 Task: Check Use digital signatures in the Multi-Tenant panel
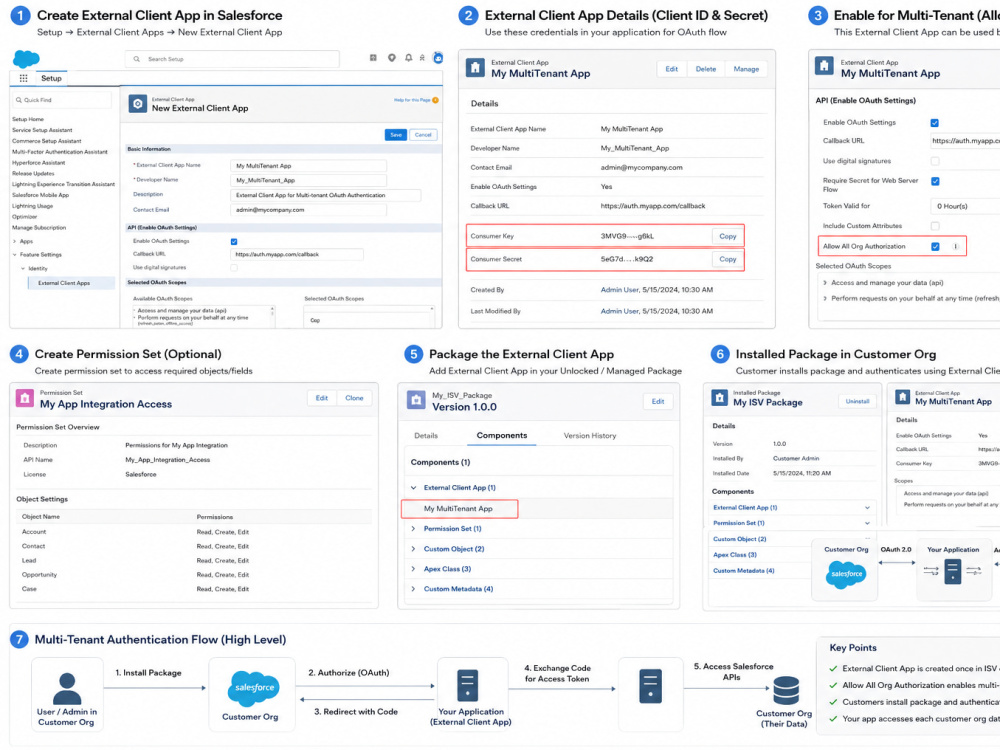coord(934,161)
